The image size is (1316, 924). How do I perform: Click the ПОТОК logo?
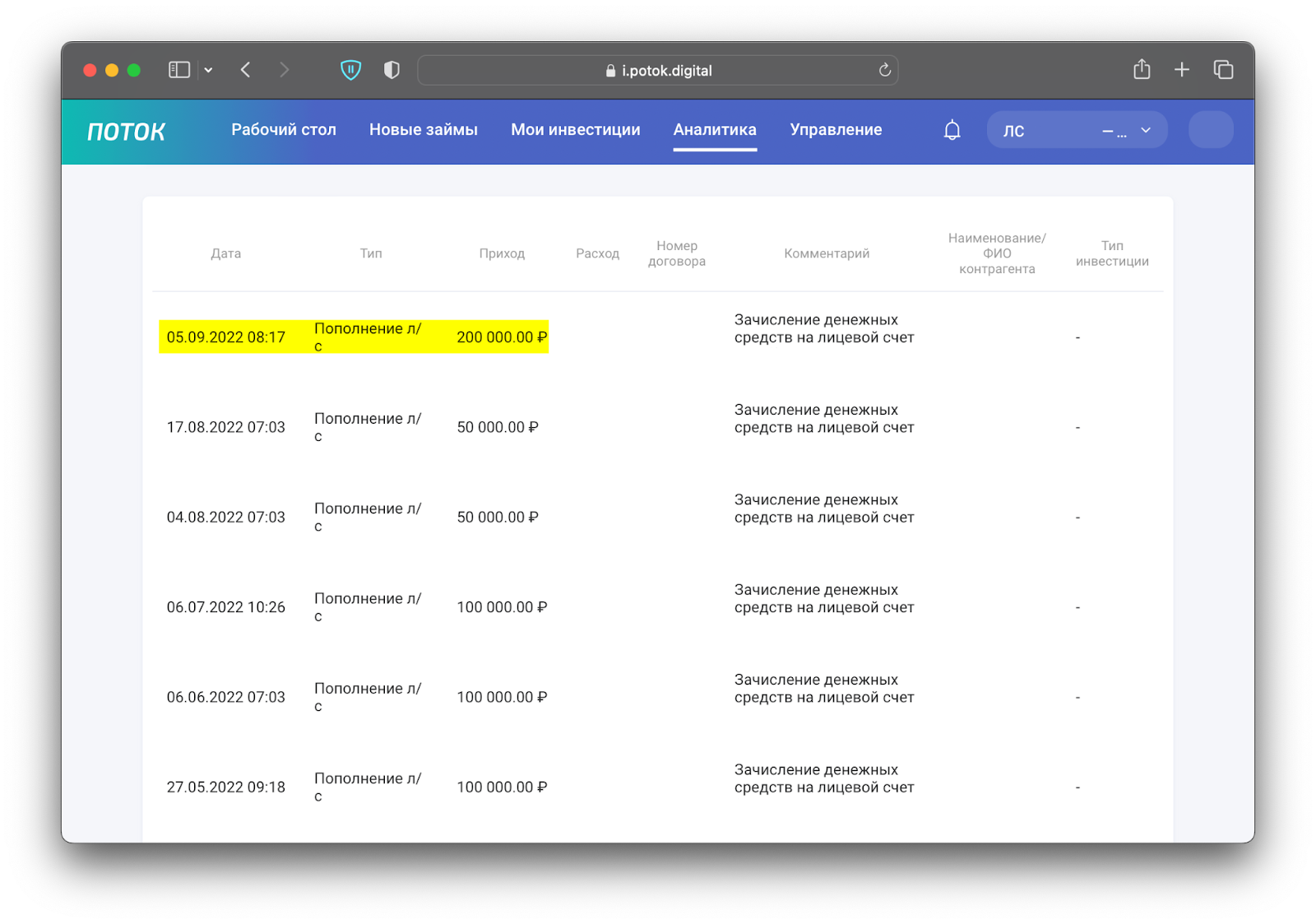click(127, 132)
